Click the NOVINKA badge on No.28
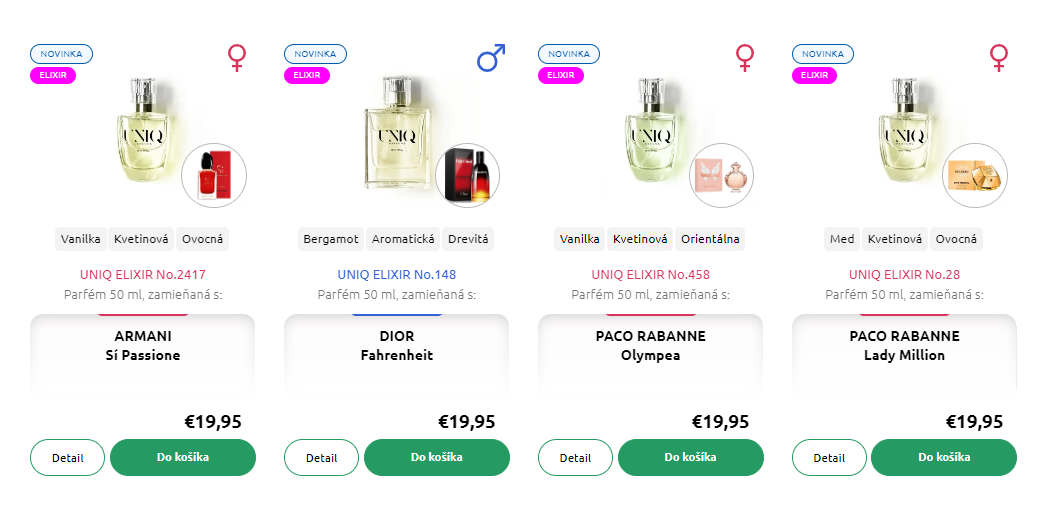Viewport: 1047px width, 511px height. click(823, 54)
